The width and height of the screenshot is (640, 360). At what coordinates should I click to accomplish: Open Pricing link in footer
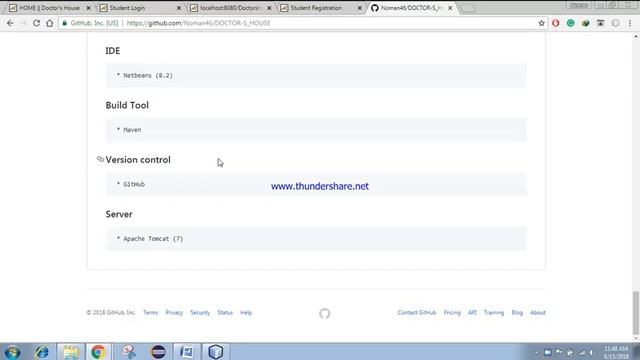(x=452, y=313)
